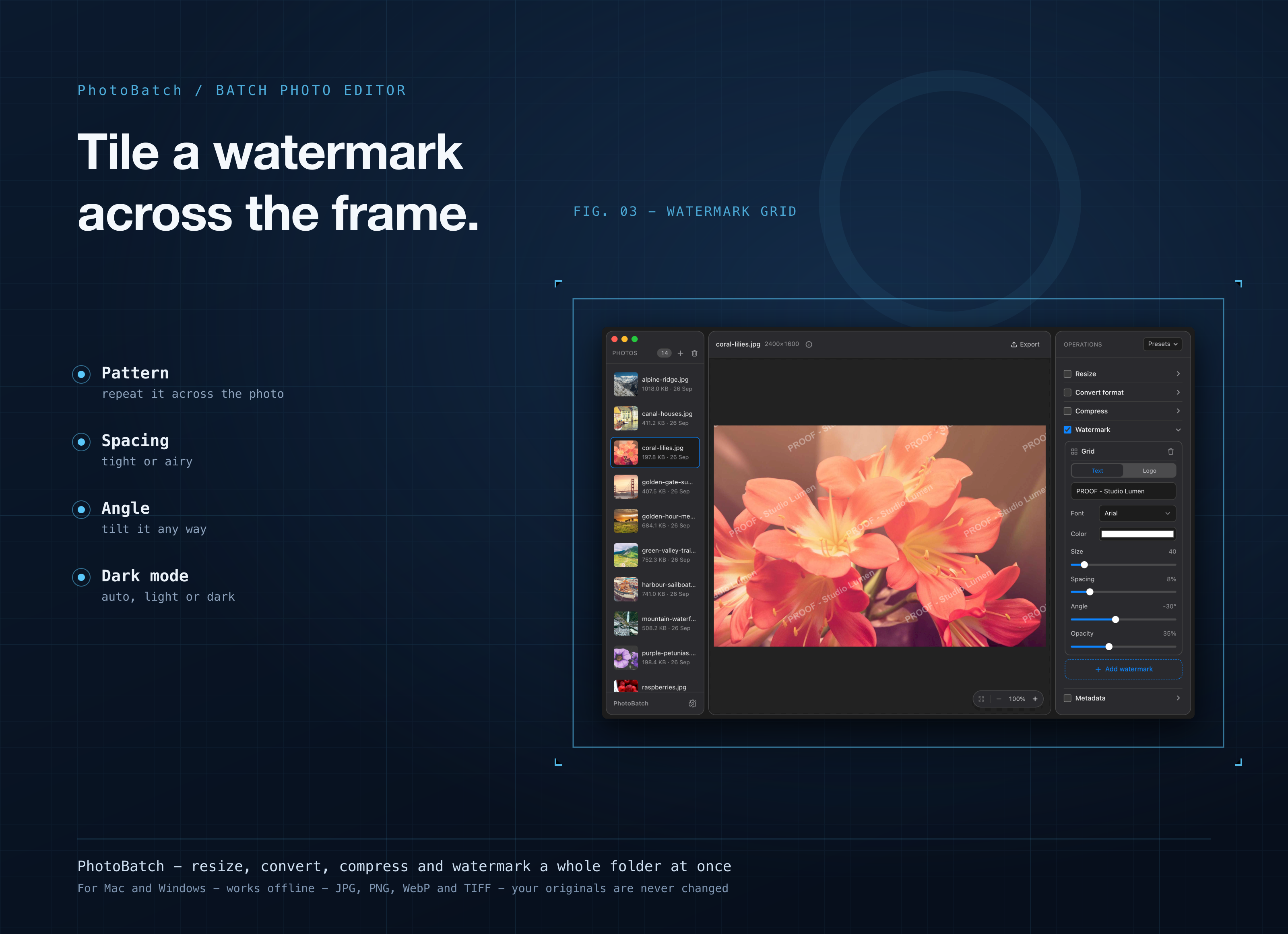The height and width of the screenshot is (934, 1288).
Task: Enable the Convert format checkbox
Action: click(x=1068, y=393)
